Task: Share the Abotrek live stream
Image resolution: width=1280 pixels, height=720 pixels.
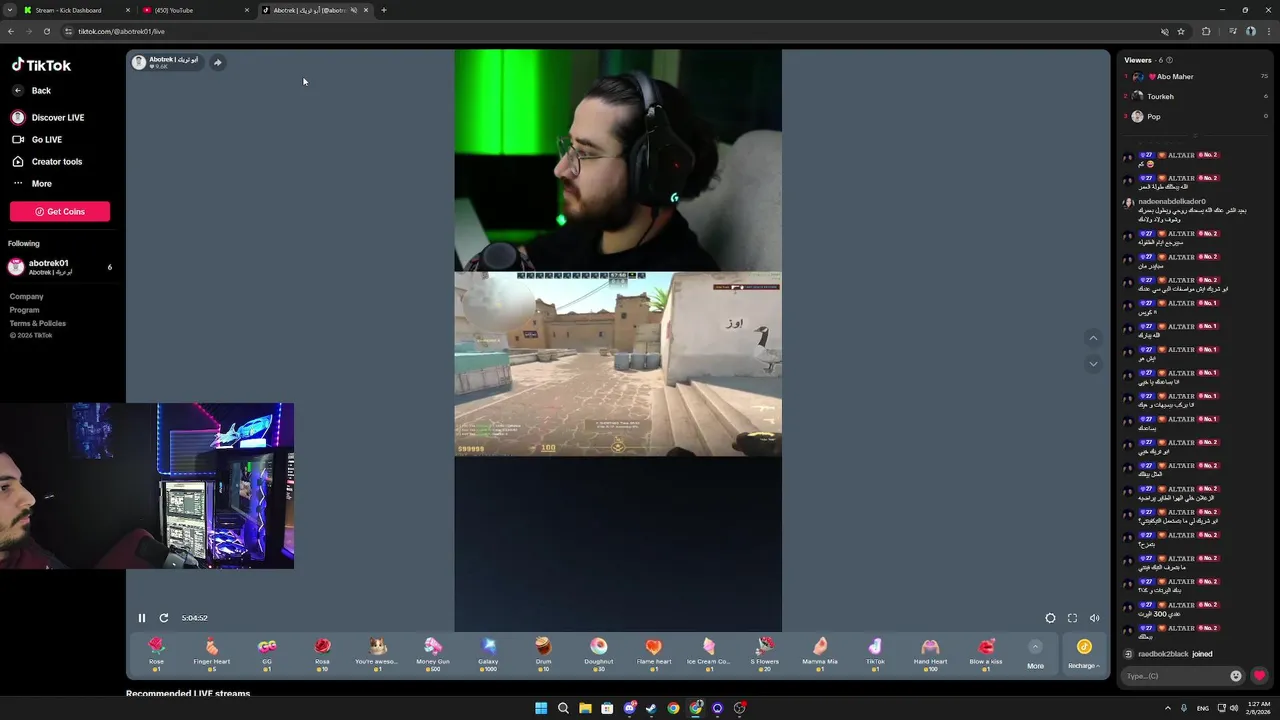Action: (217, 62)
